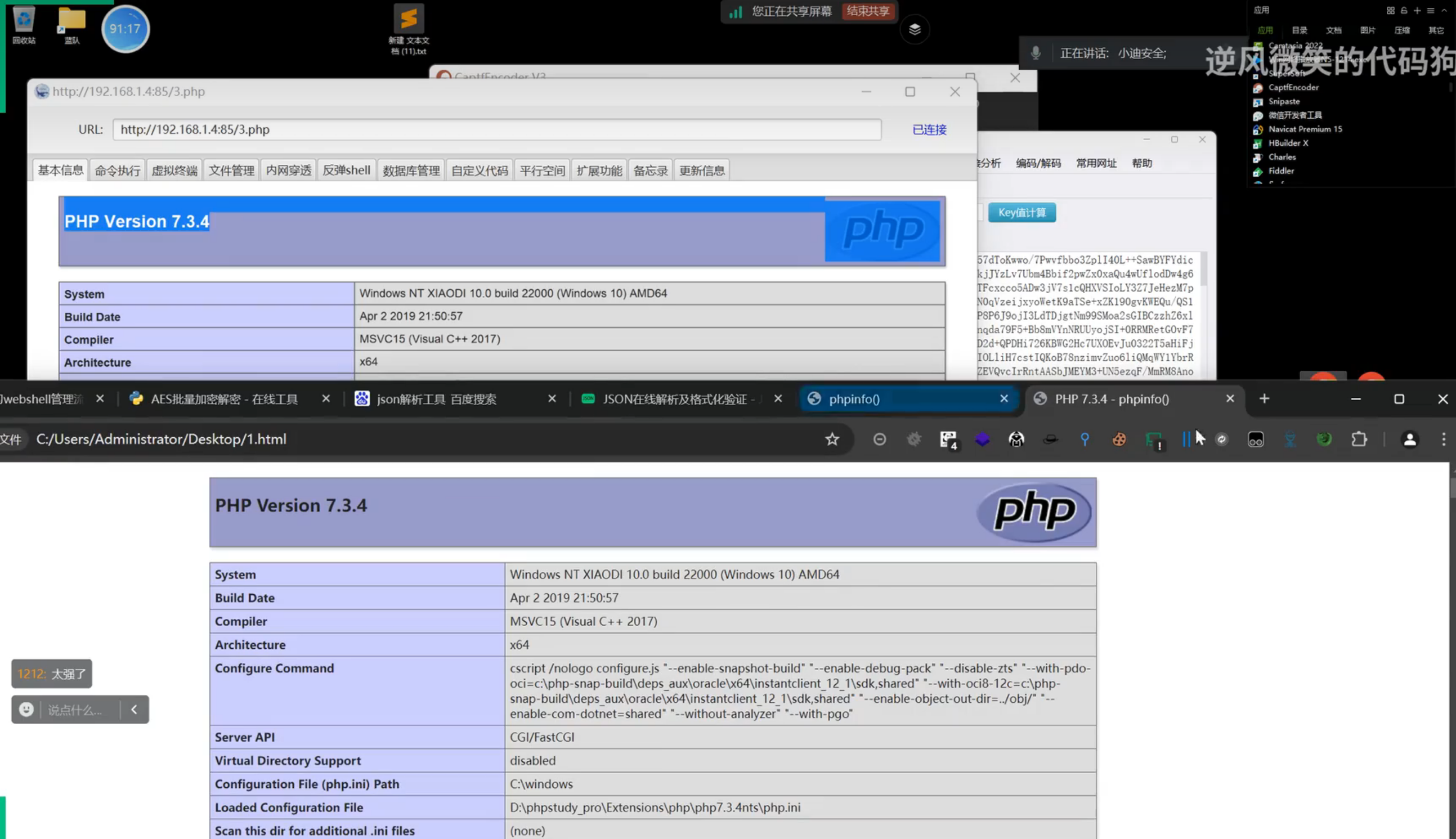
Task: Open 编码/解码 menu
Action: [1038, 163]
